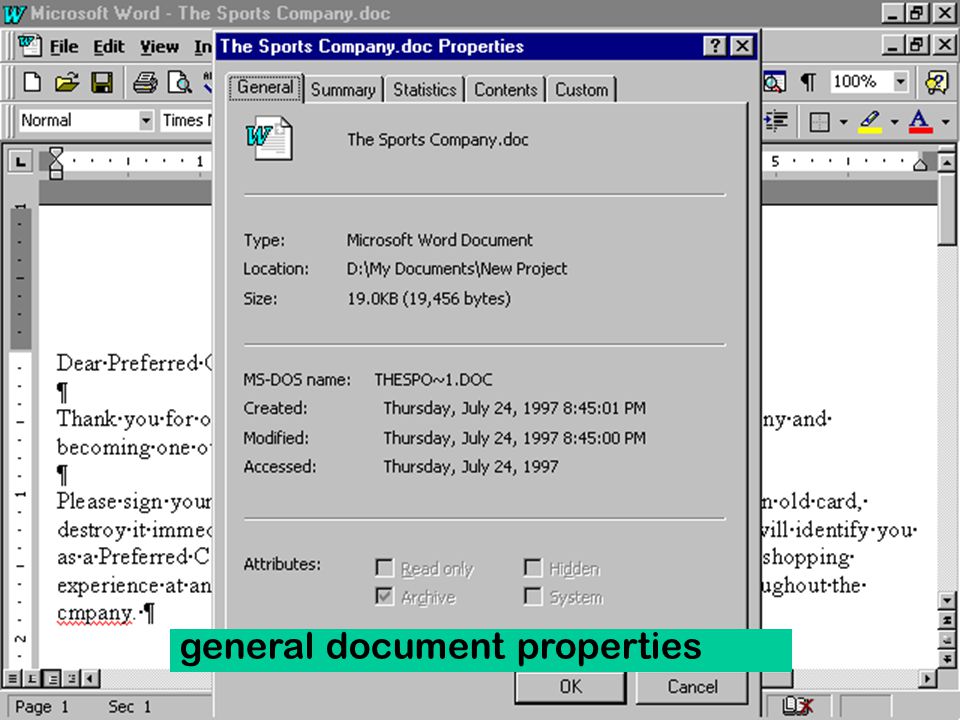Open the highlight color dropdown arrow
The width and height of the screenshot is (960, 720).
click(894, 122)
